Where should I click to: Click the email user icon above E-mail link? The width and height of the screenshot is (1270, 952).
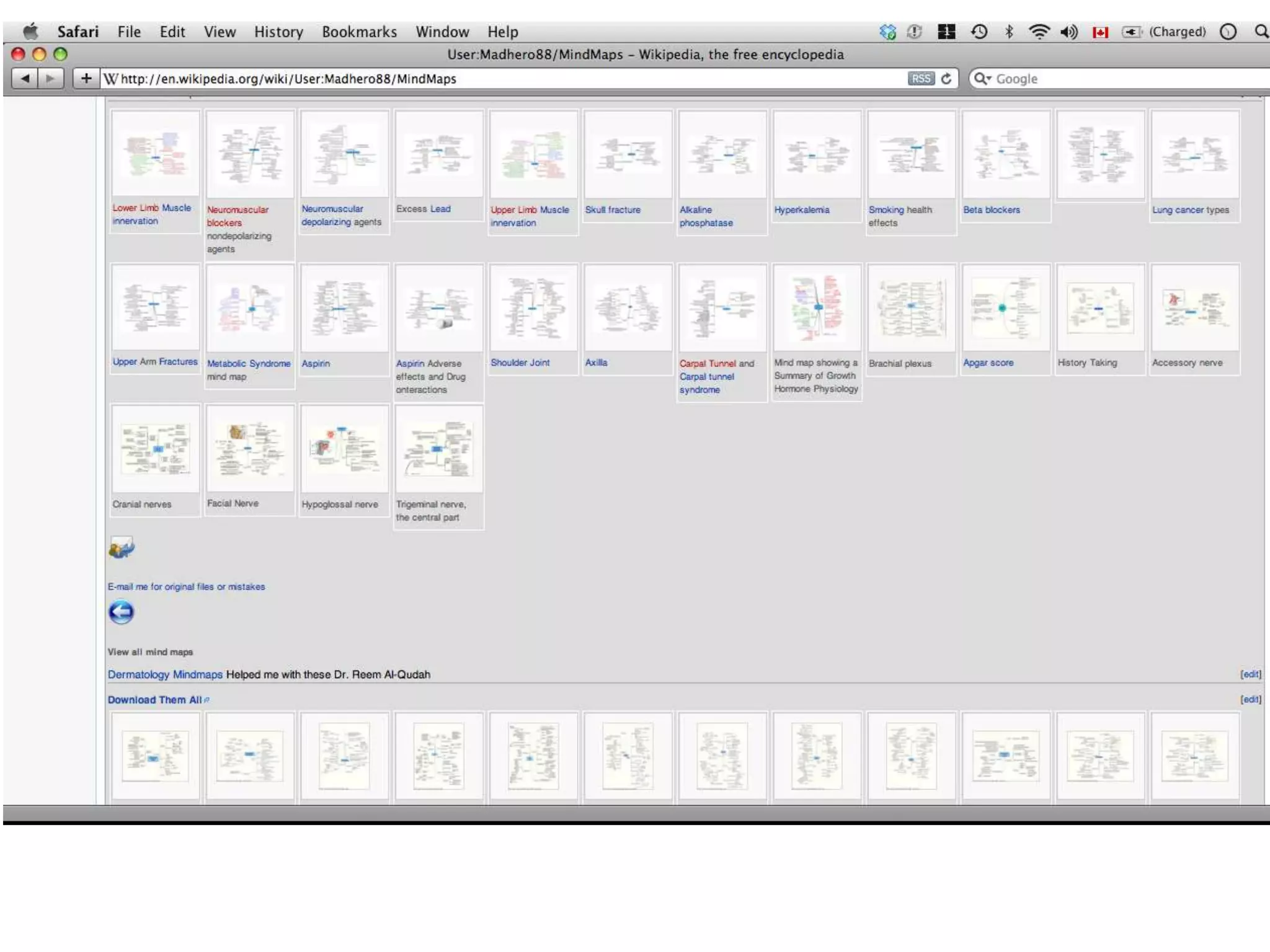[121, 548]
